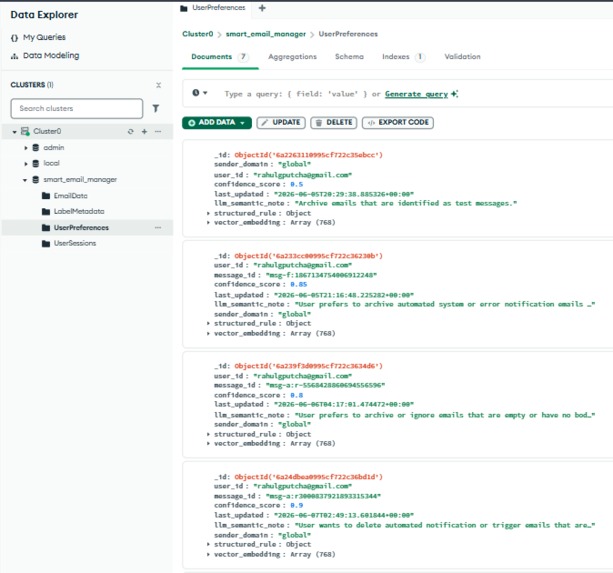The image size is (613, 573).
Task: Expand structured_rule in 0.85 confidence document
Action: (x=208, y=323)
